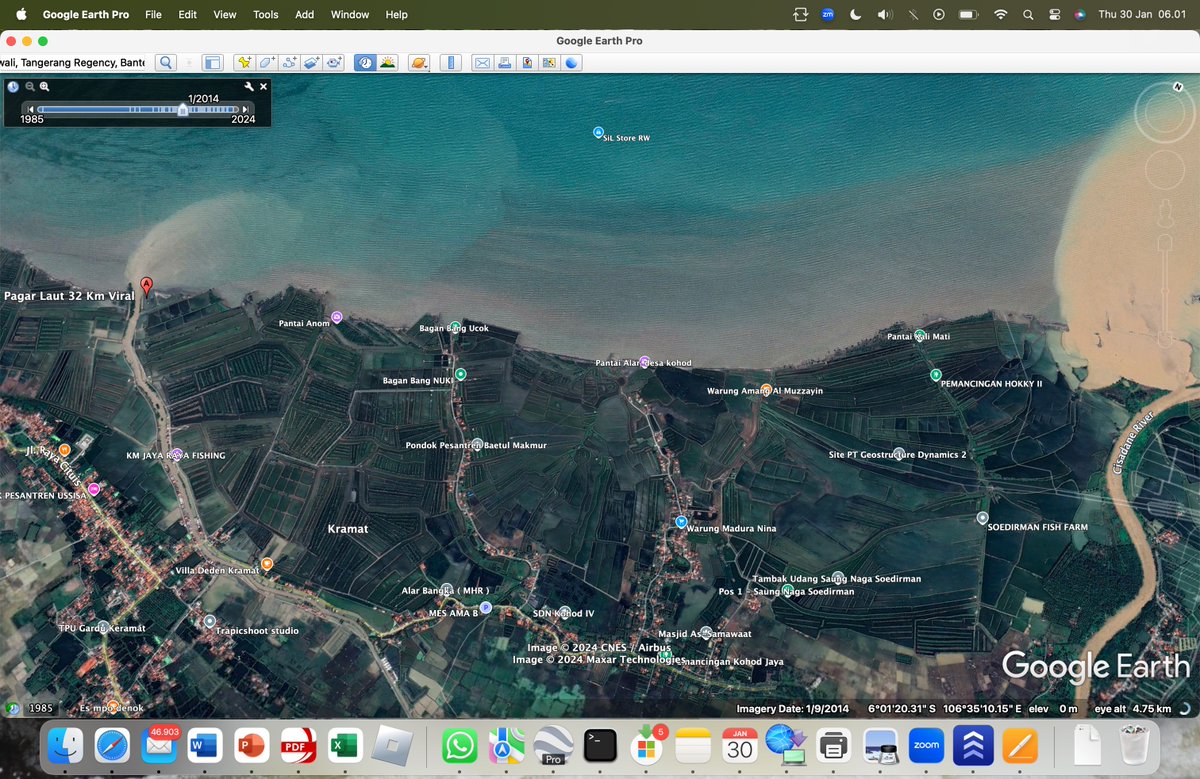Toggle historical imagery clock button

point(365,62)
